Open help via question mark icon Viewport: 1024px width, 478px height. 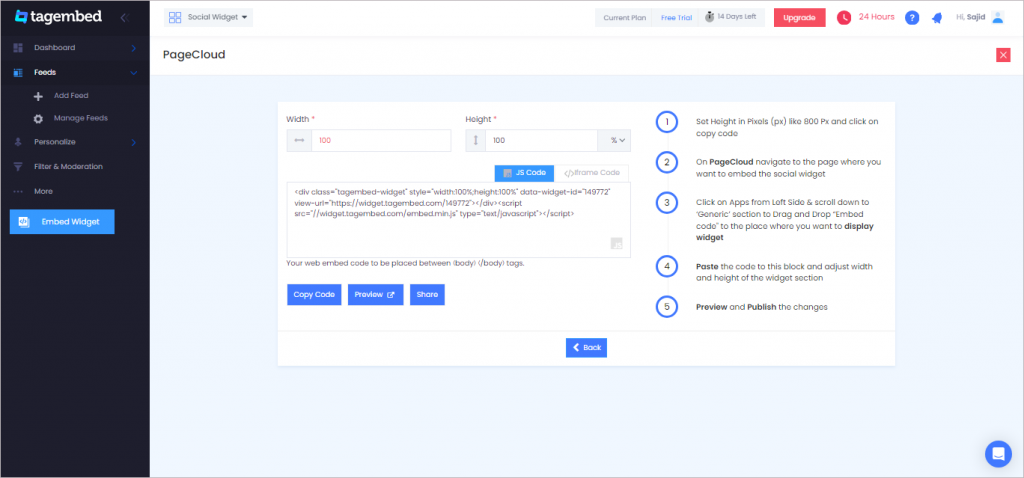point(912,18)
